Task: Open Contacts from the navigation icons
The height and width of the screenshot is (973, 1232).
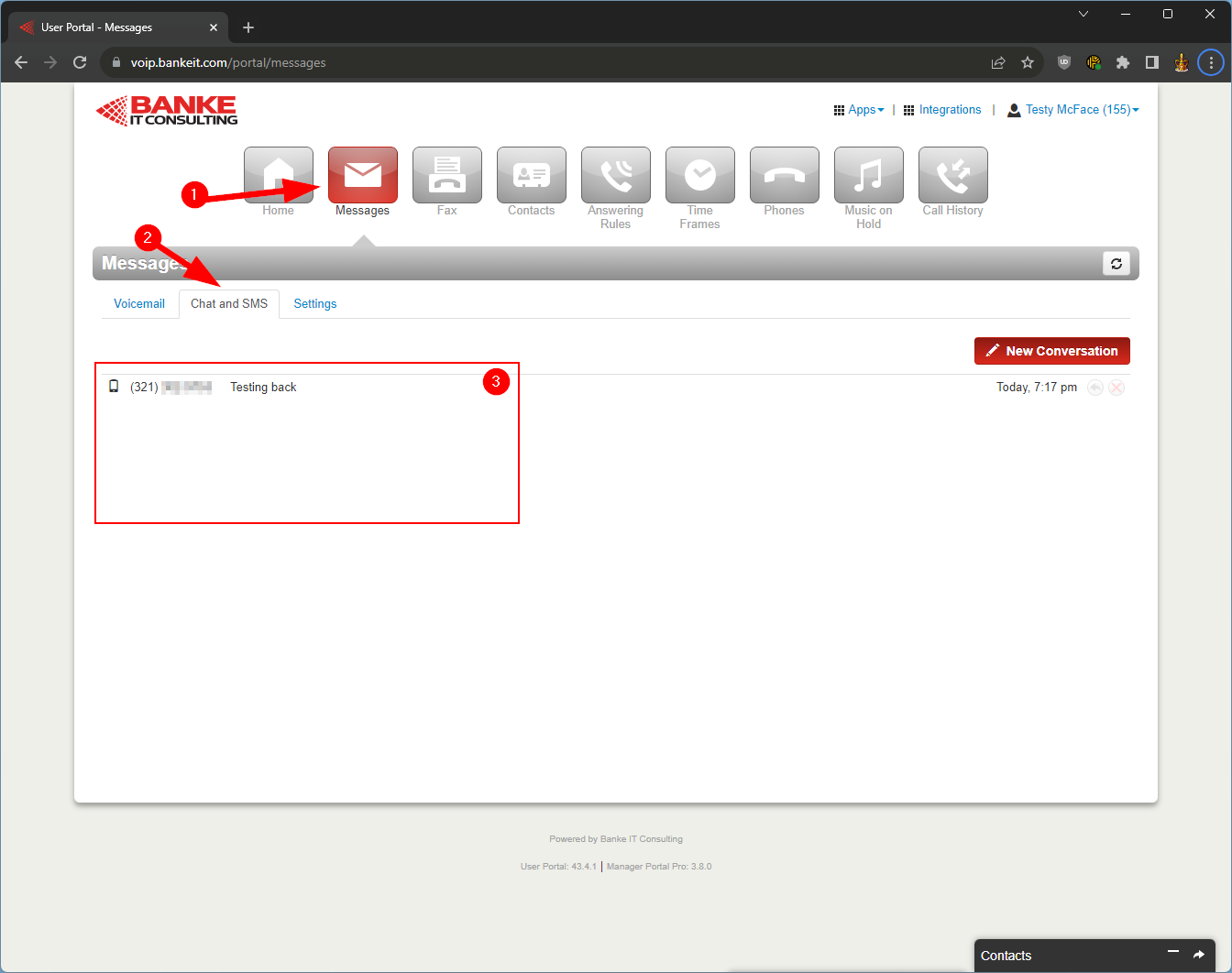Action: 531,175
